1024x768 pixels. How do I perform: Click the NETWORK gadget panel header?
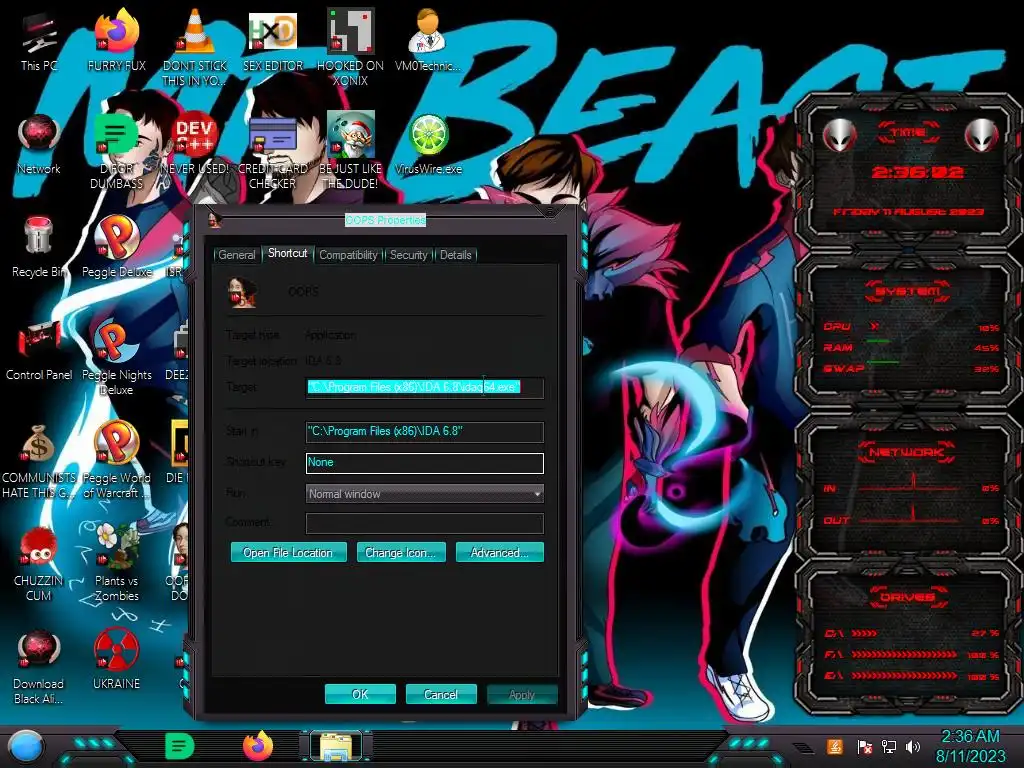pyautogui.click(x=906, y=451)
